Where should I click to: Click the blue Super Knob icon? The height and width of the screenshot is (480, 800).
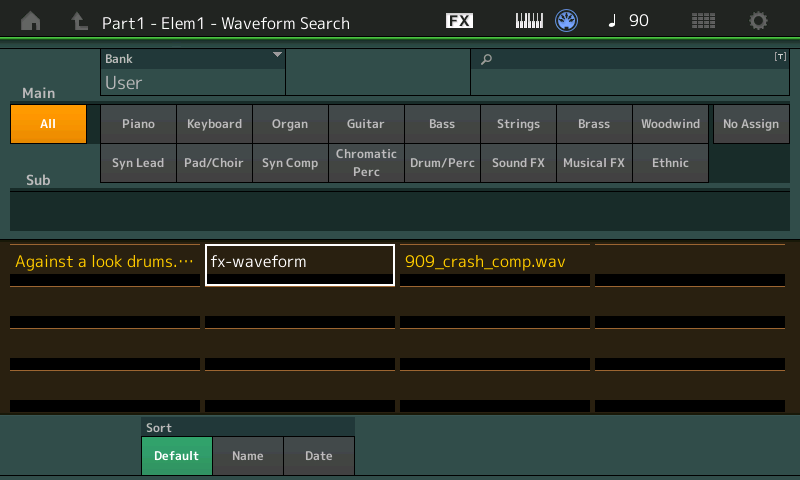pos(567,21)
